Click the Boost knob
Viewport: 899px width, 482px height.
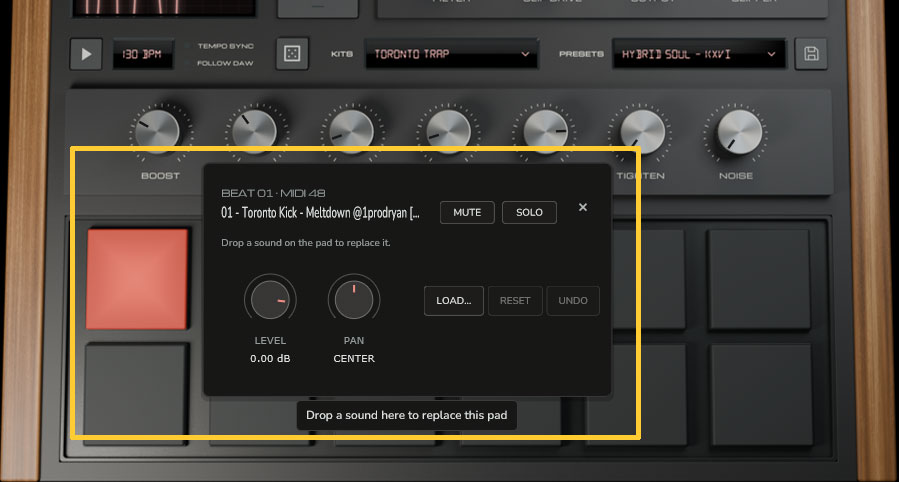[158, 132]
